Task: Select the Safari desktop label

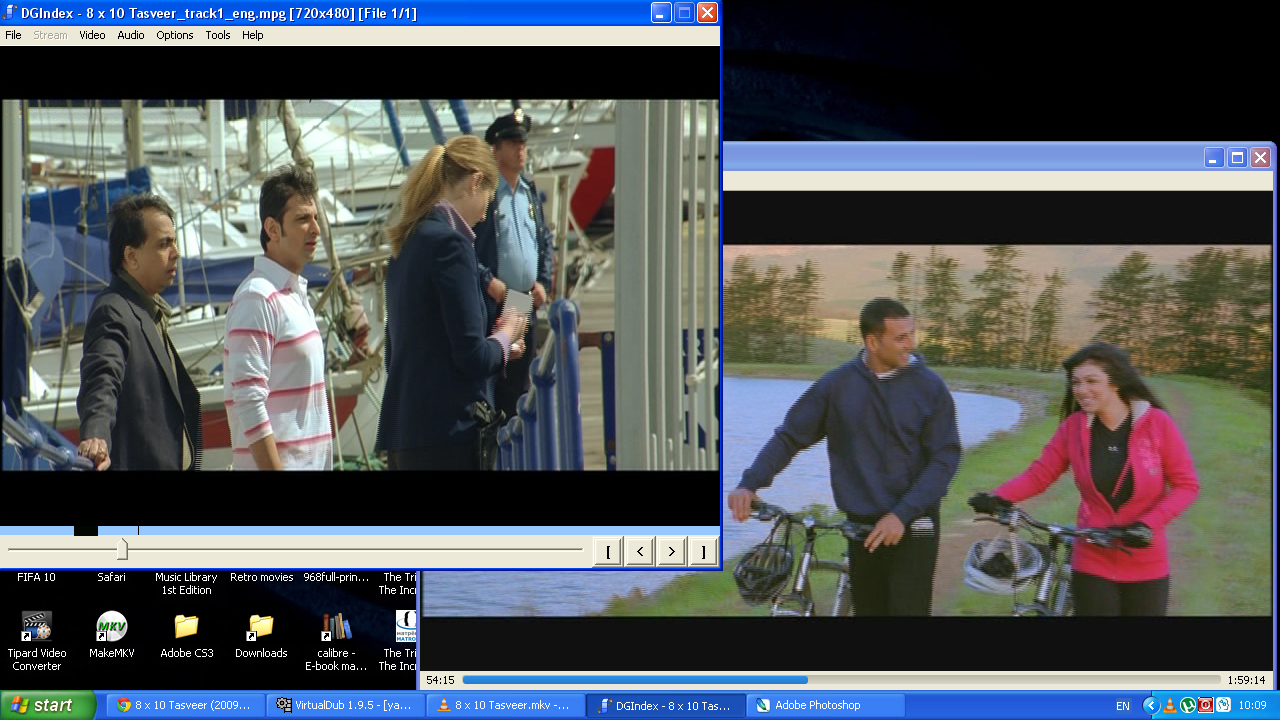Action: point(111,577)
